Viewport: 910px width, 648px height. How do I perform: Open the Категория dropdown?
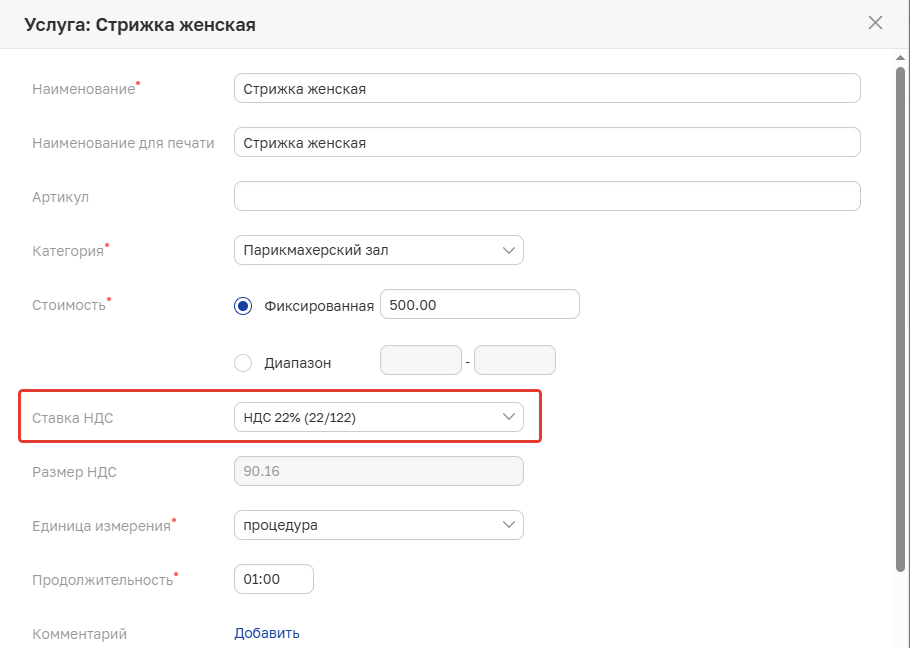click(378, 250)
